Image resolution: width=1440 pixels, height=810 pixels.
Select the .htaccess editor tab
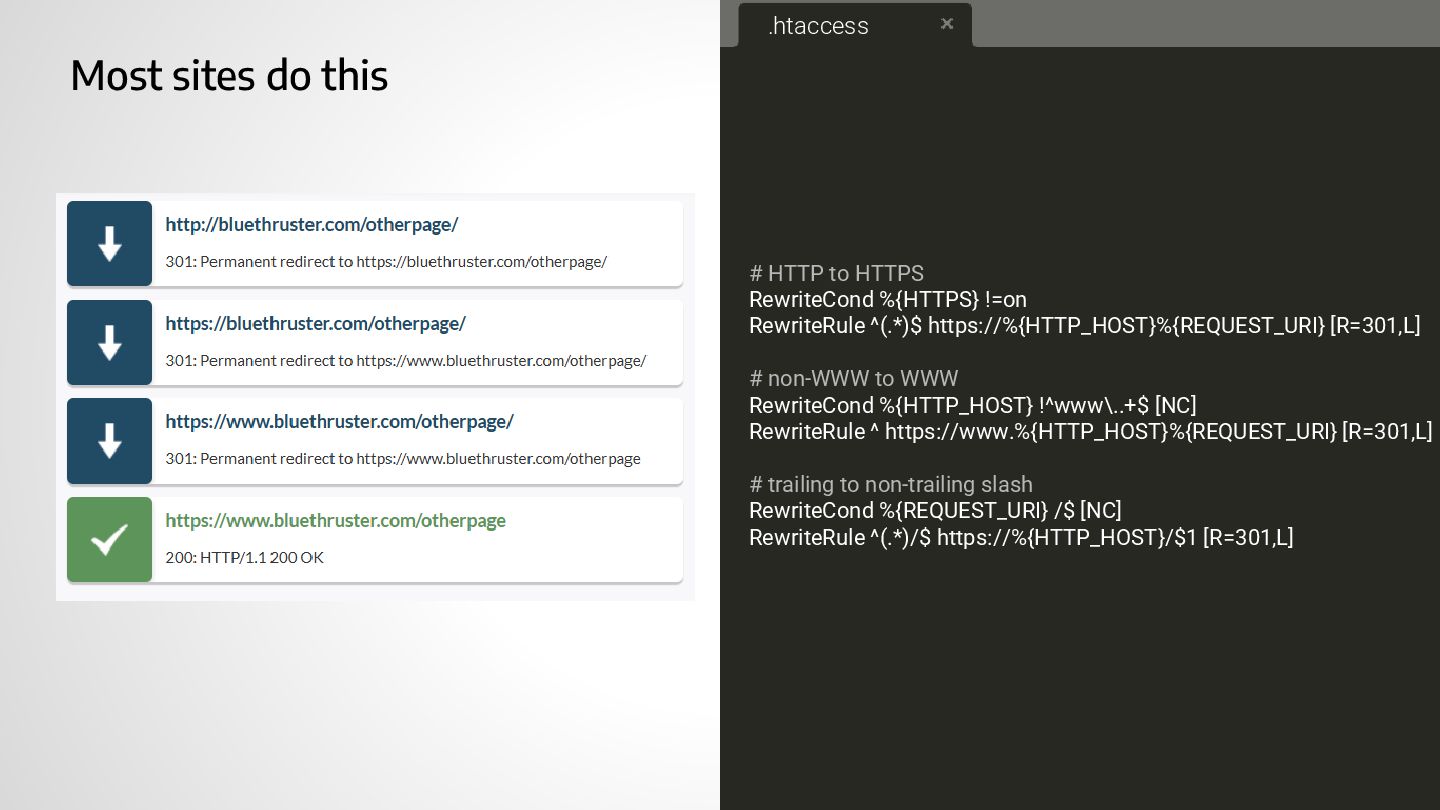point(818,26)
